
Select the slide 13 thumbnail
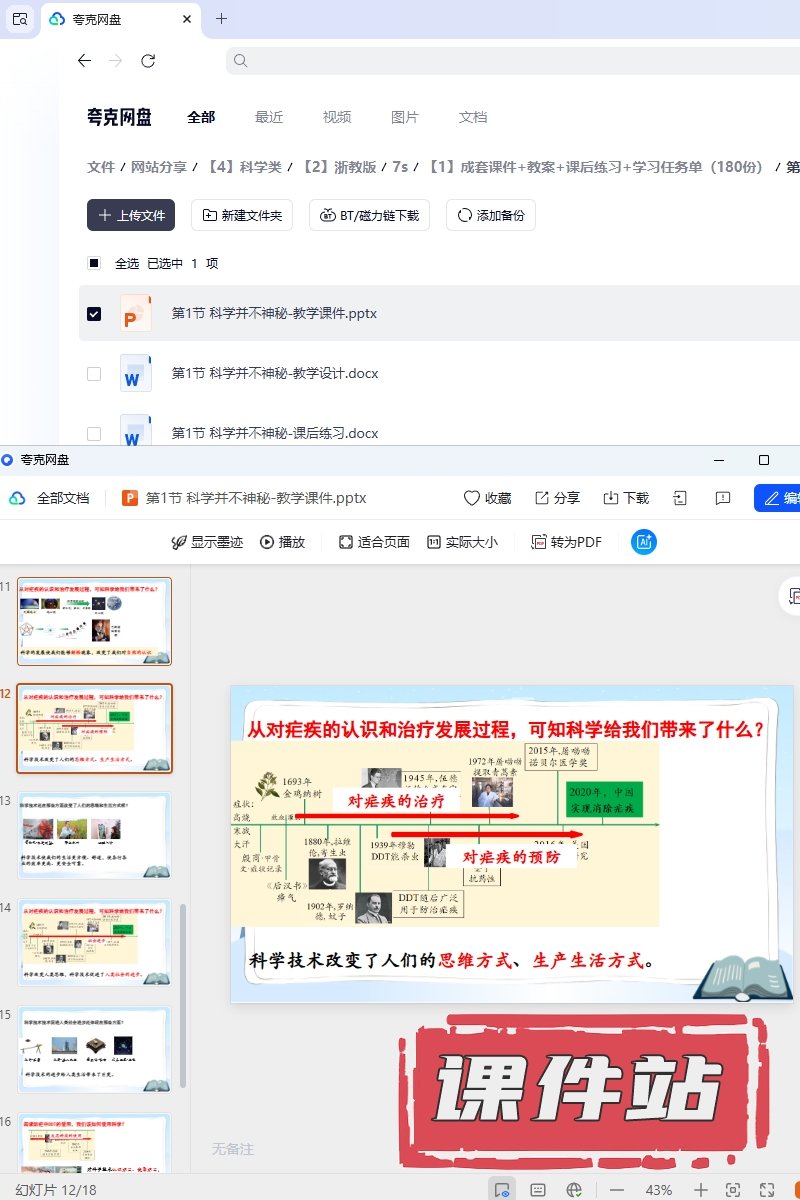pyautogui.click(x=95, y=835)
